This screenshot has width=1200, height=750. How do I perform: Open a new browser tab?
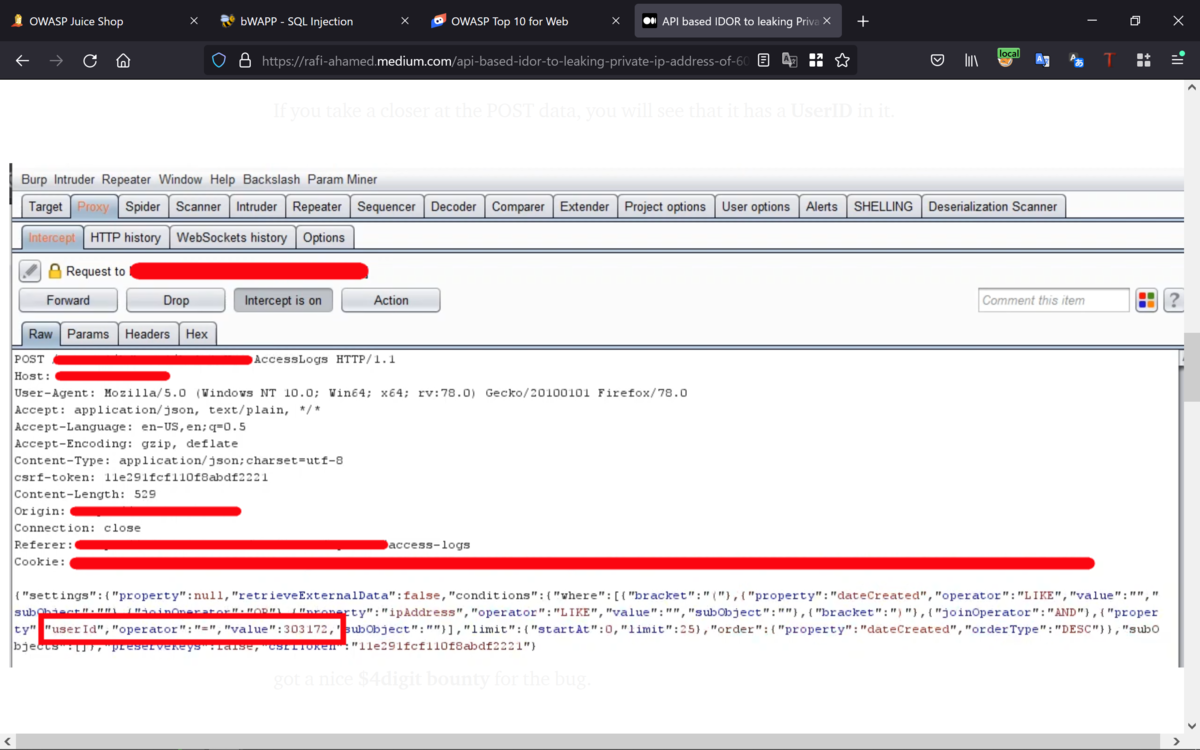(863, 21)
